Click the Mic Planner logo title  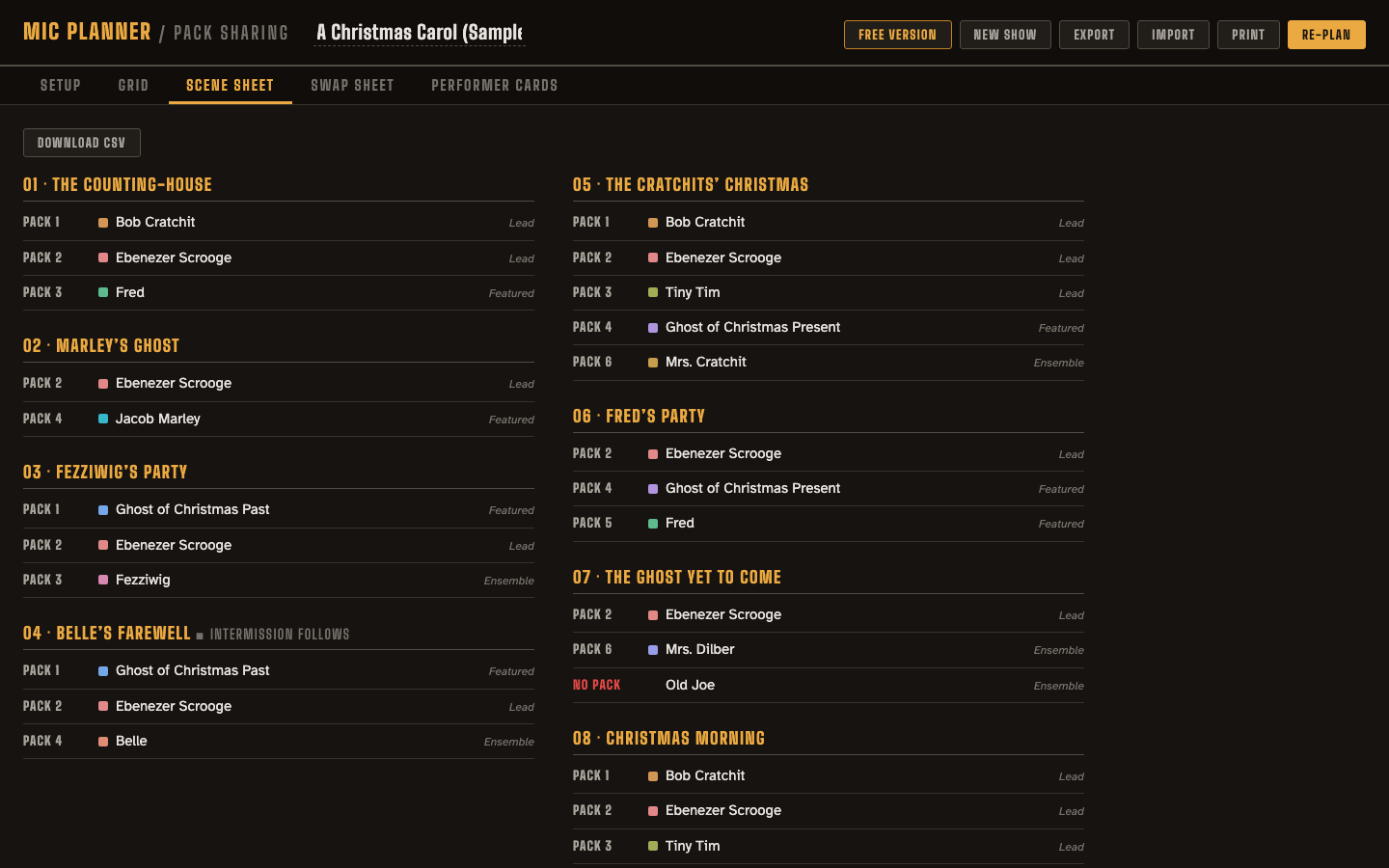(87, 32)
